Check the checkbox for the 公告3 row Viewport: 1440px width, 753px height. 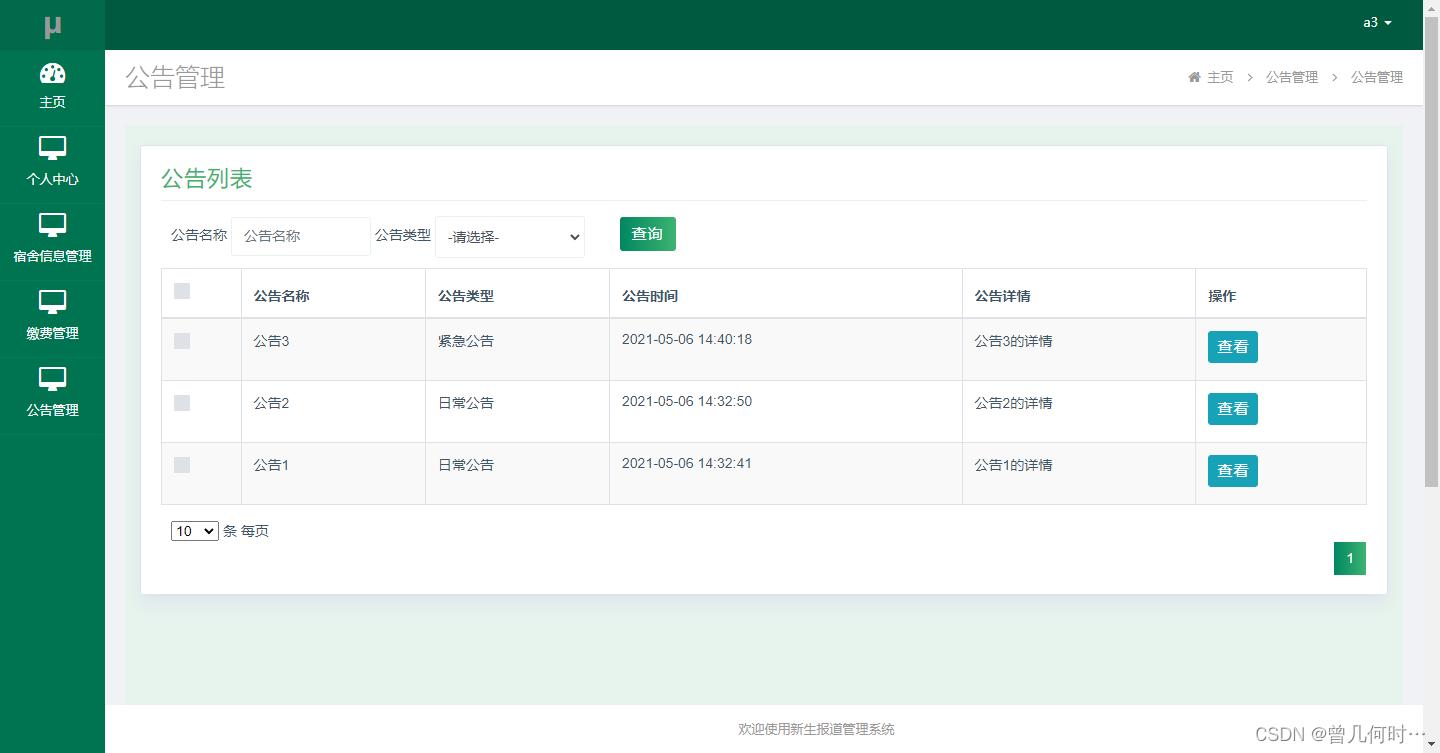click(x=182, y=341)
